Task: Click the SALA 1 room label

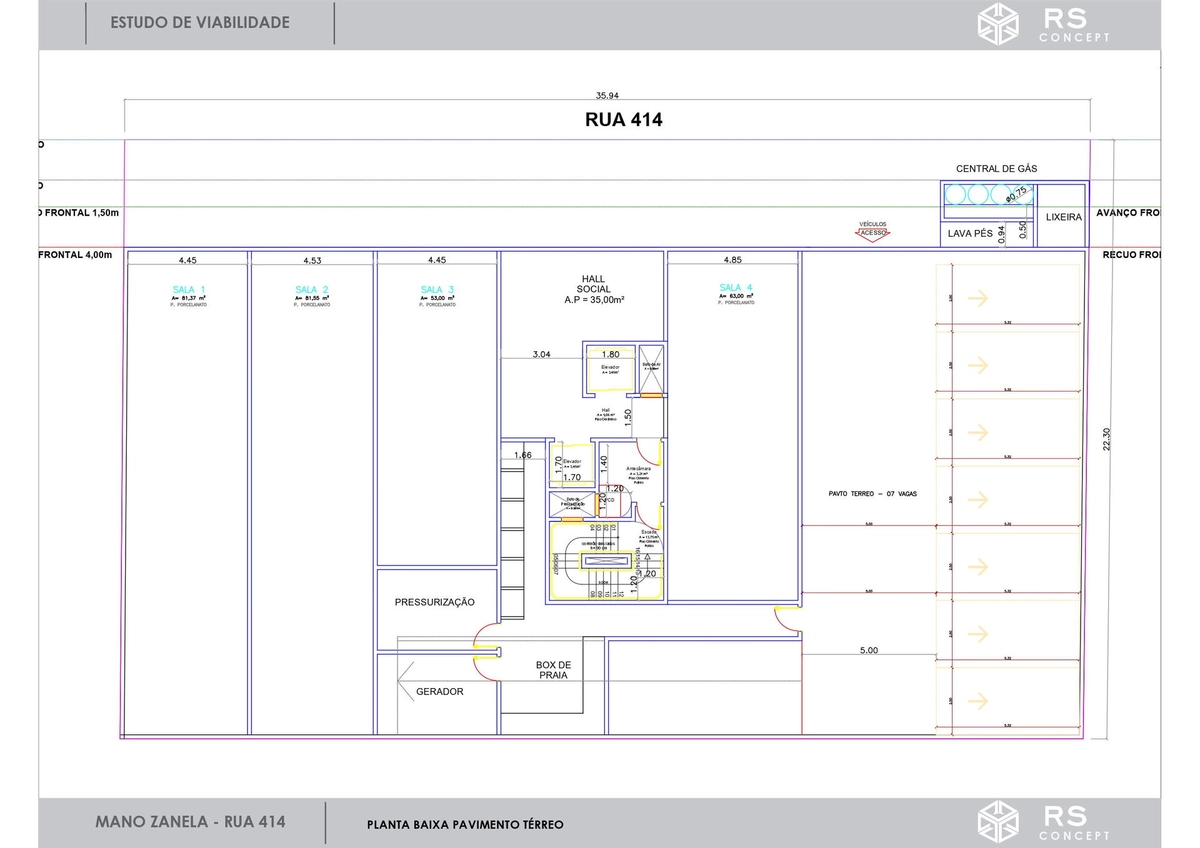Action: click(x=188, y=289)
